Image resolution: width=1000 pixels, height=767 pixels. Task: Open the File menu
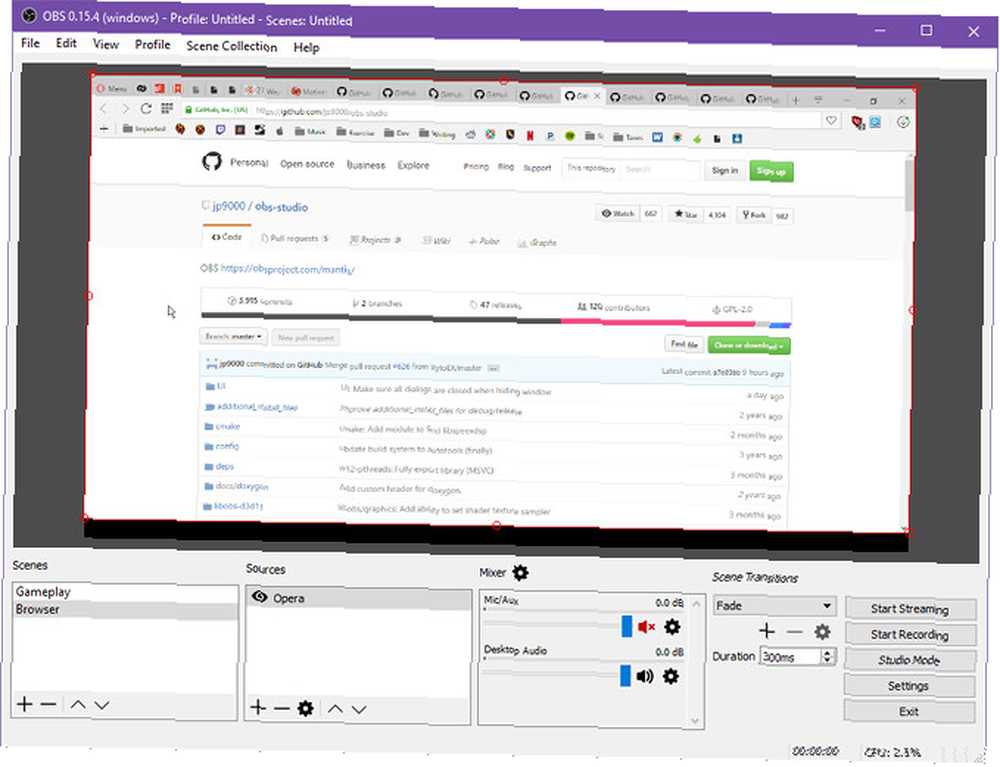[x=30, y=43]
